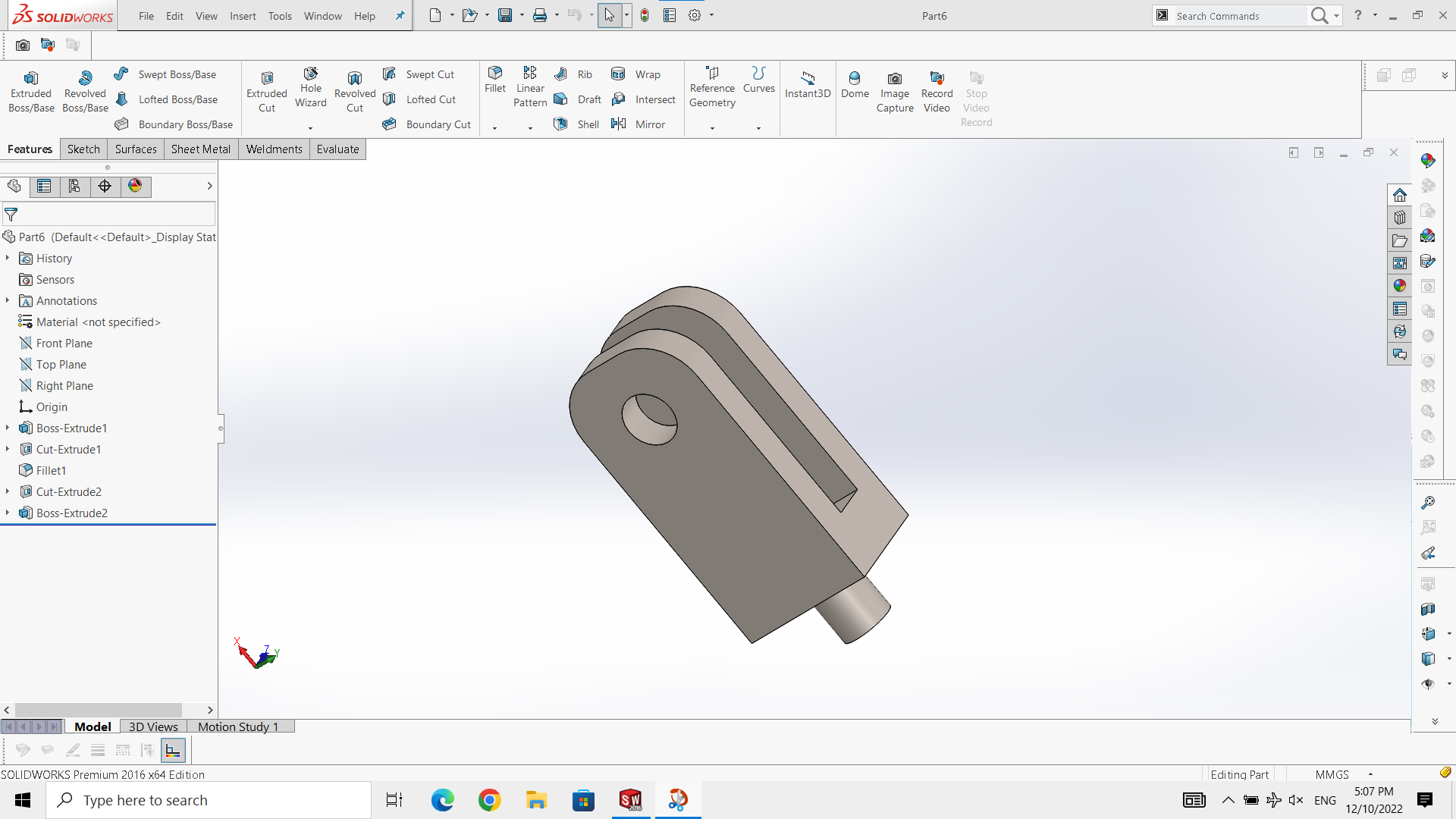Click the Rib tool
This screenshot has height=819, width=1456.
[x=573, y=74]
